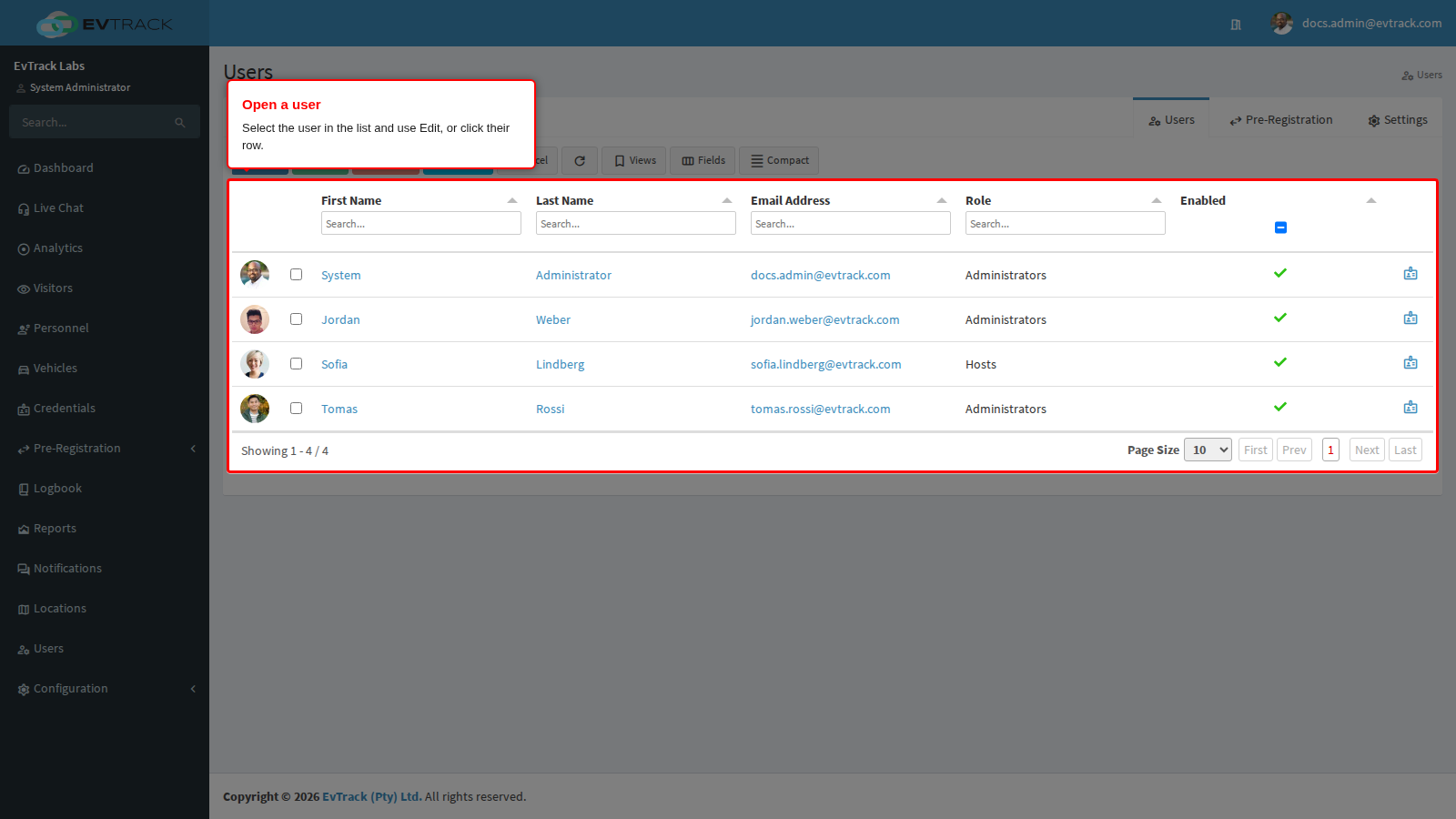Screen dimensions: 1456x819
Task: Click the Views toolbar button
Action: [x=634, y=160]
